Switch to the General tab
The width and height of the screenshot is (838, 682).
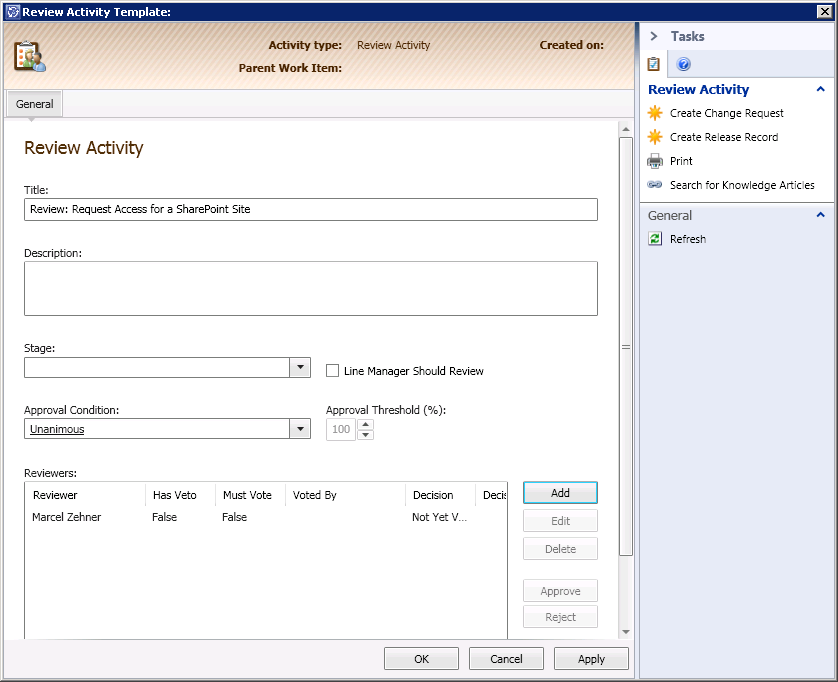35,104
